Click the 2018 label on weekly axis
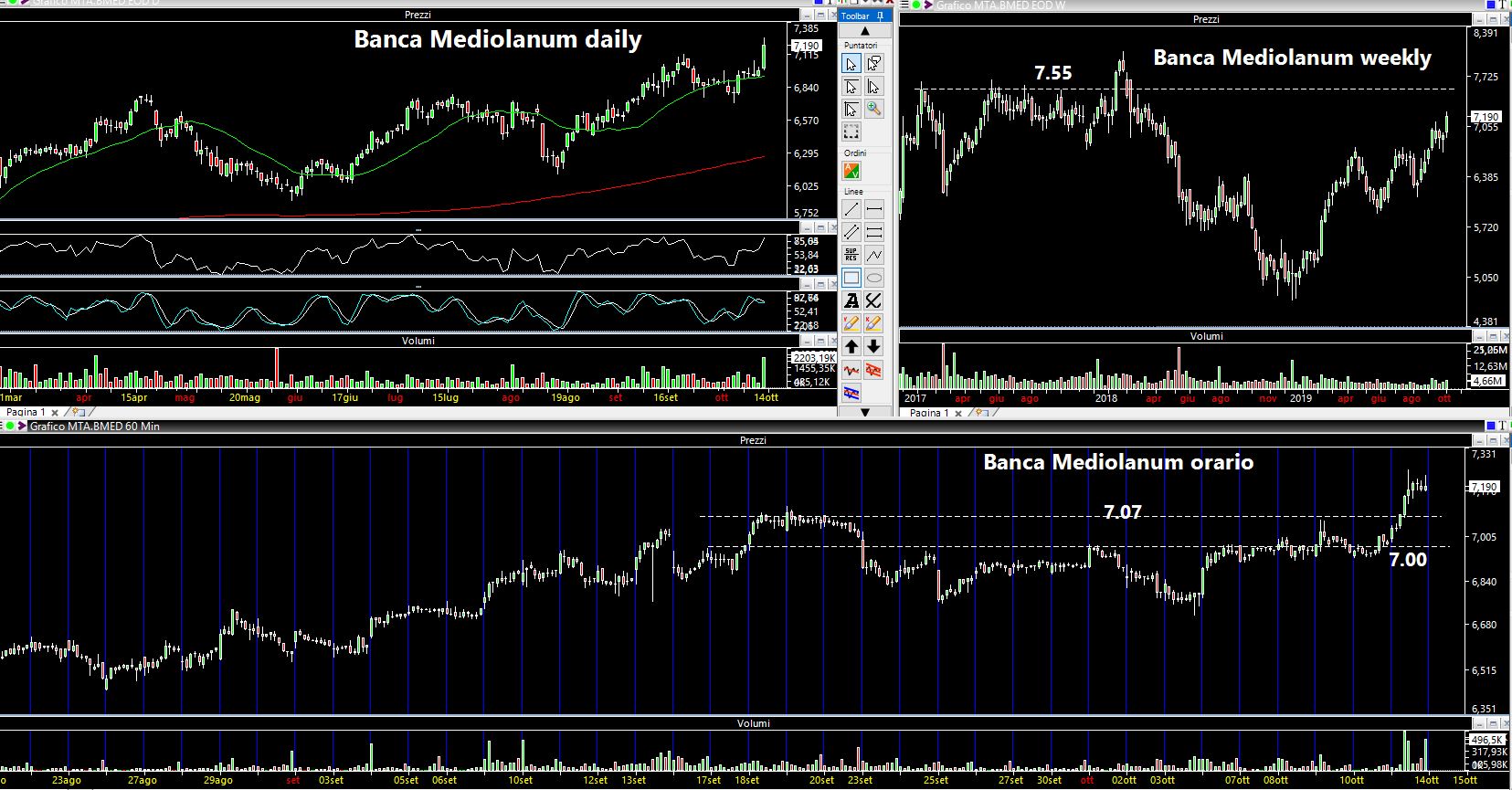This screenshot has width=1512, height=790. click(x=1105, y=398)
